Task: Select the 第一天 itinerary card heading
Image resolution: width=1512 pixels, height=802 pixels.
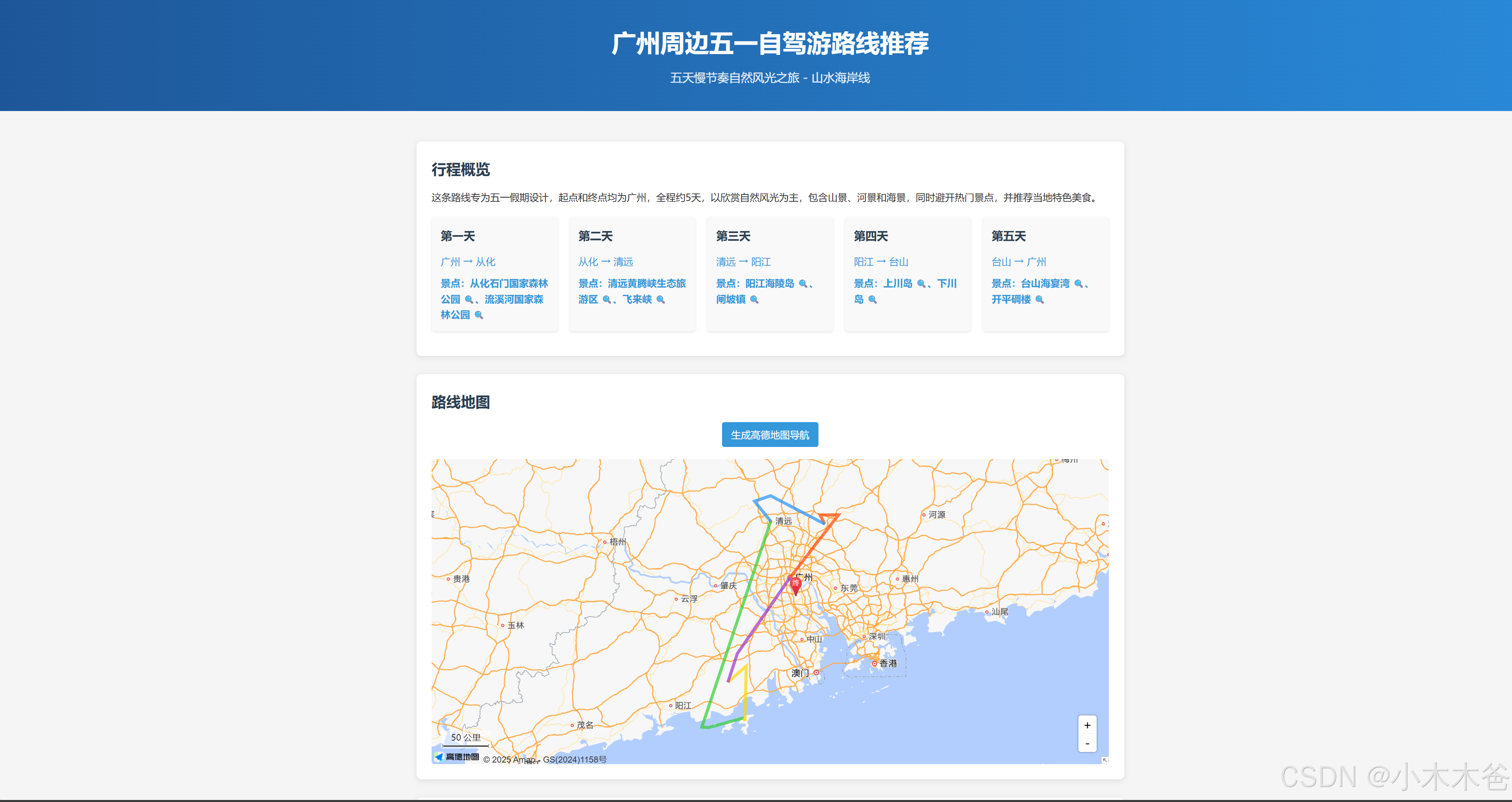Action: 457,236
